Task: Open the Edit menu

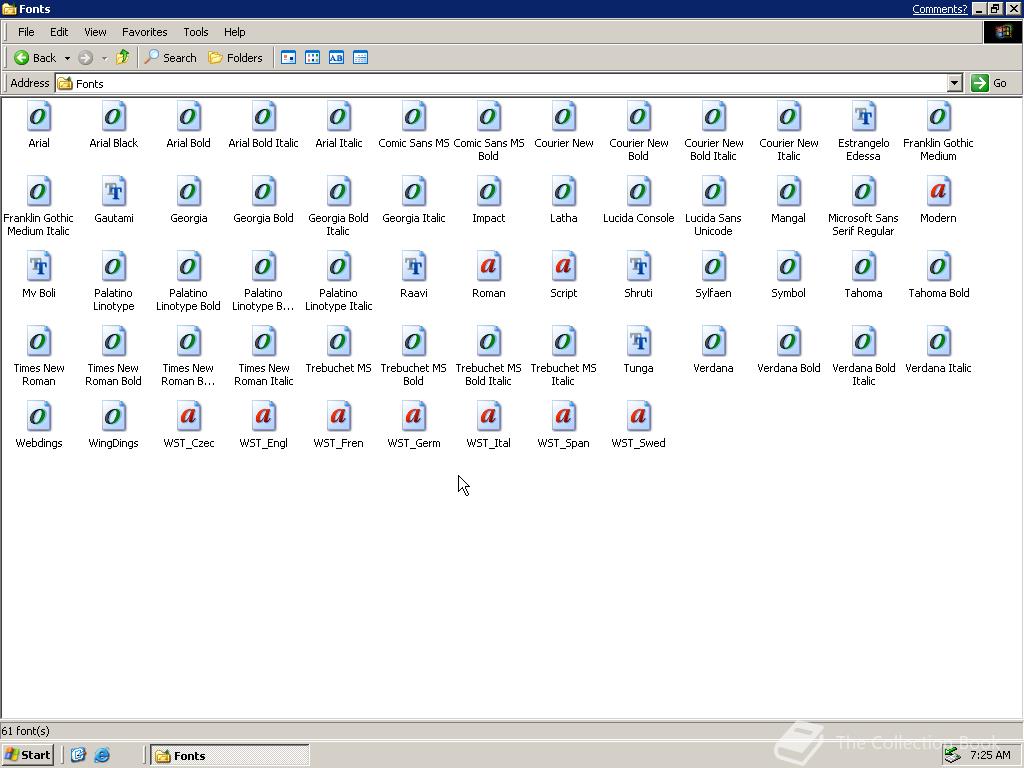Action: click(x=59, y=32)
